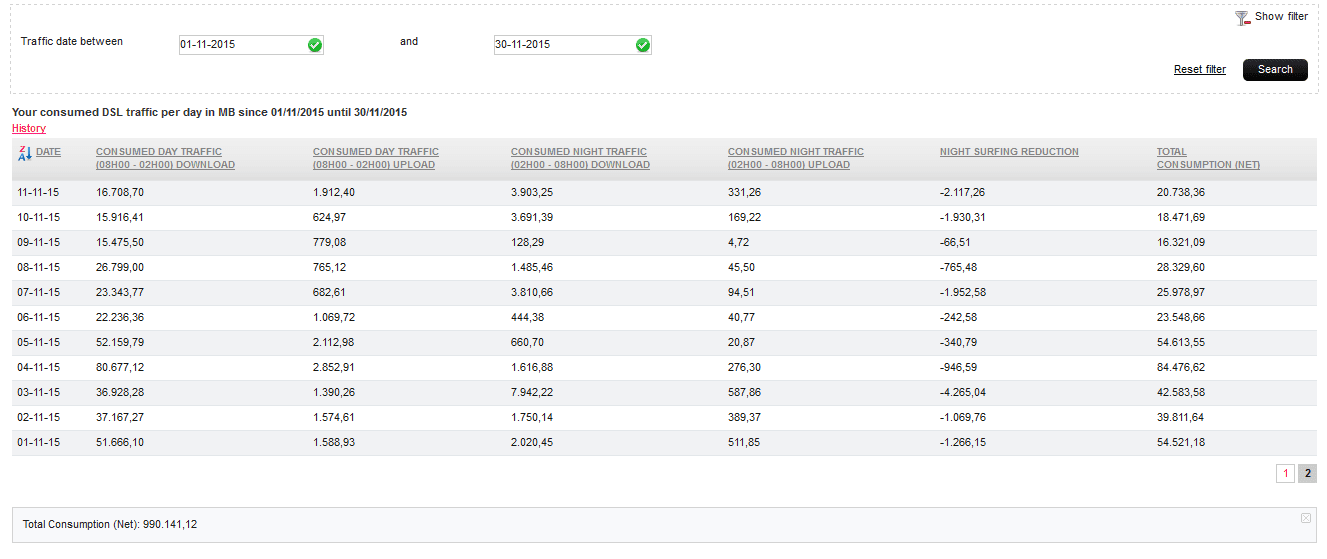Sort by Consumed Night Traffic Upload column
Screen dimensions: 1327x559
click(x=795, y=158)
